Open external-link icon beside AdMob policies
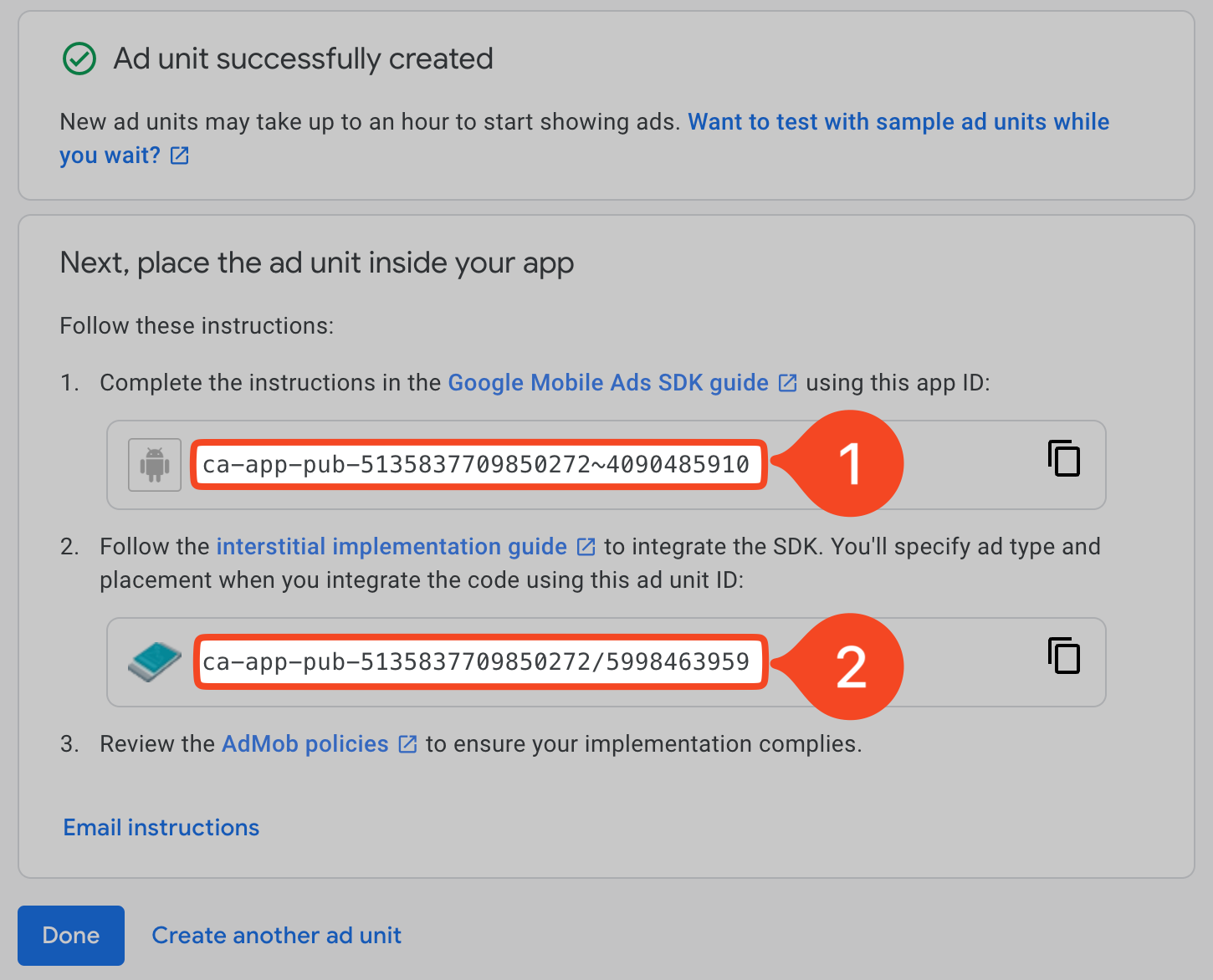Screen dimensions: 1213x980 tap(407, 744)
